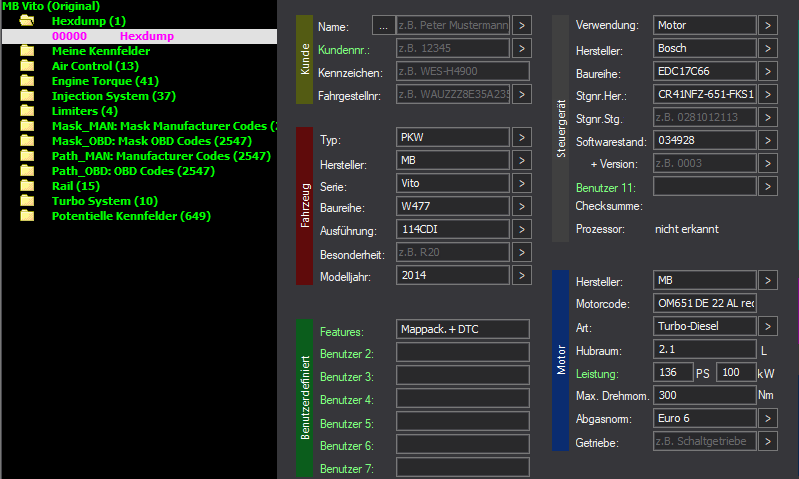Click the Benutzer 2 input field

[x=463, y=352]
